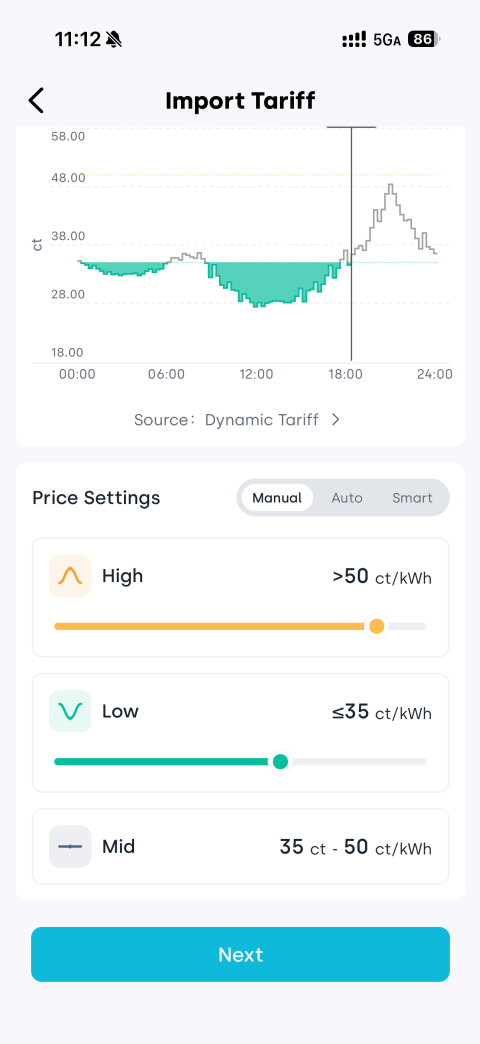Tap the signal strength icon
Viewport: 480px width, 1044px height.
click(x=354, y=39)
